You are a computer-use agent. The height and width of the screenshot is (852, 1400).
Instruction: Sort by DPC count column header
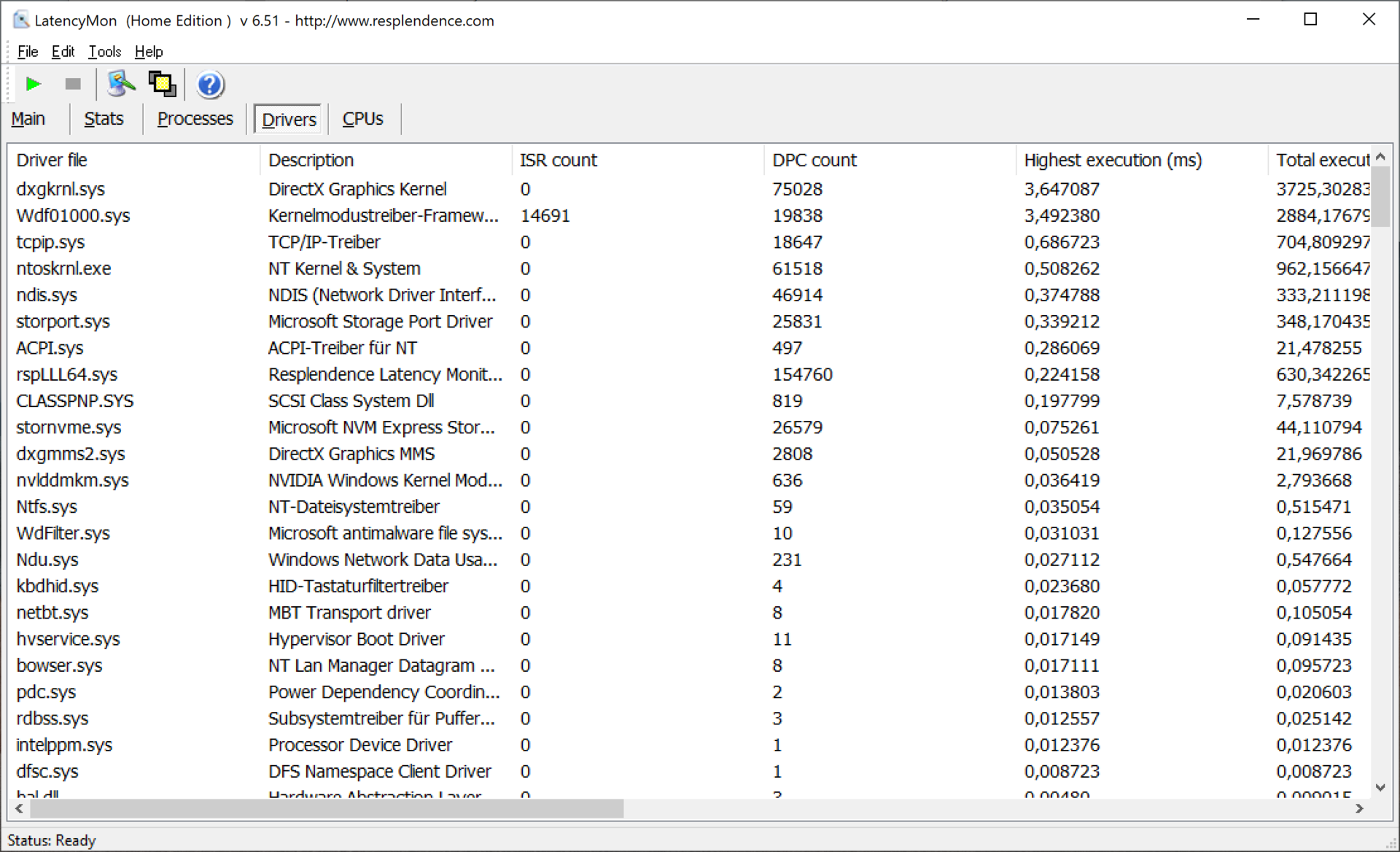pyautogui.click(x=814, y=160)
